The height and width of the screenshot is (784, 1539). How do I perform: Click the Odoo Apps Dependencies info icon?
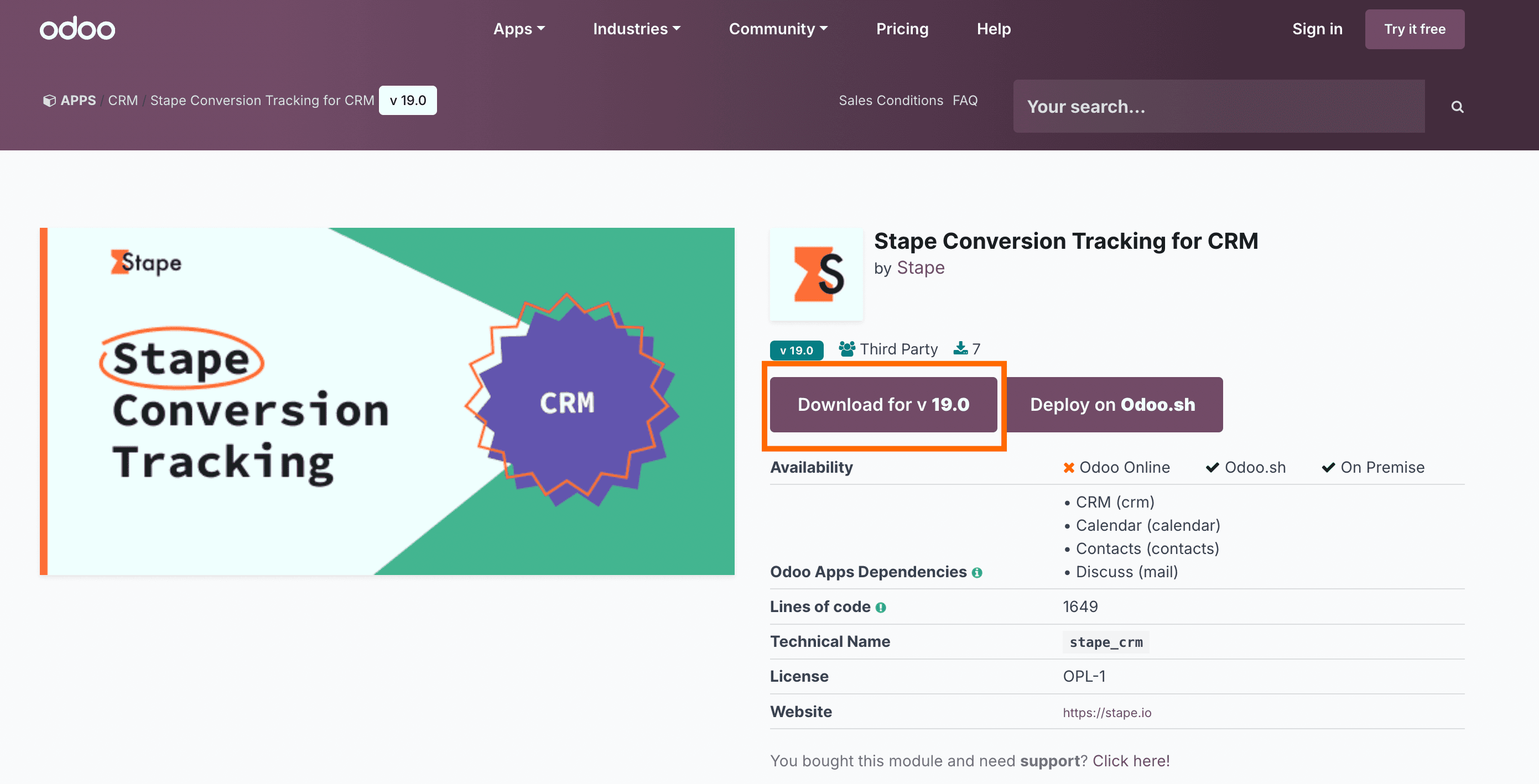coord(977,573)
